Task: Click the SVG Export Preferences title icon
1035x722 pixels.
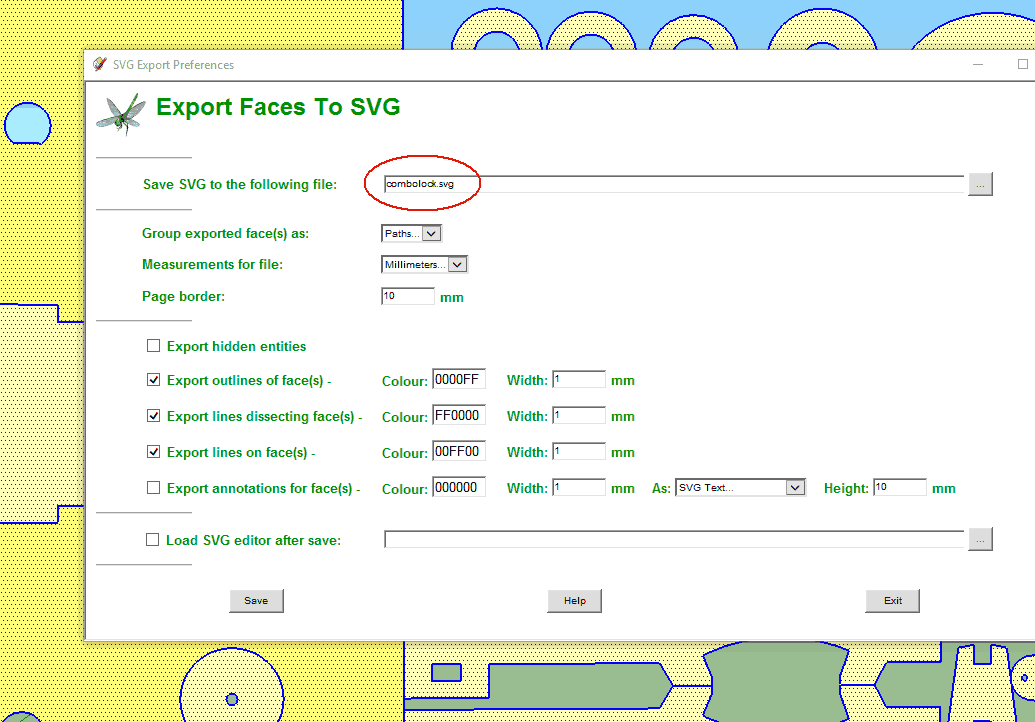Action: tap(99, 65)
